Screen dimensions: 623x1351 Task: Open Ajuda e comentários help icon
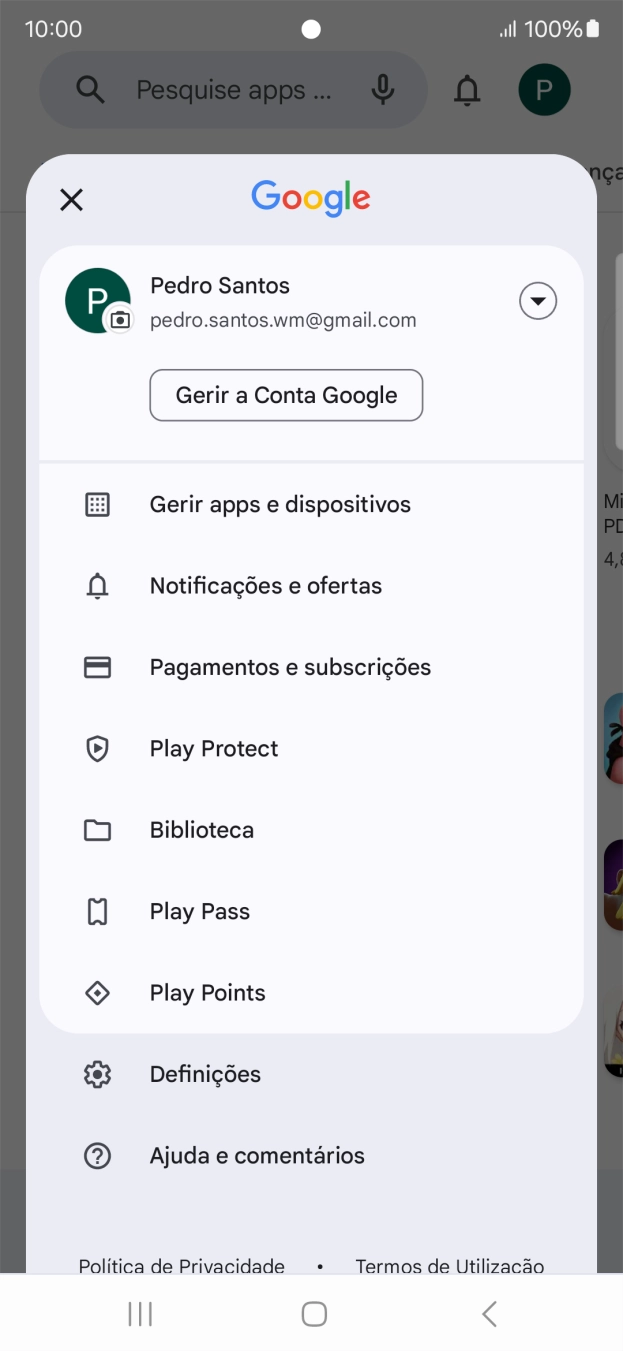(x=97, y=1155)
